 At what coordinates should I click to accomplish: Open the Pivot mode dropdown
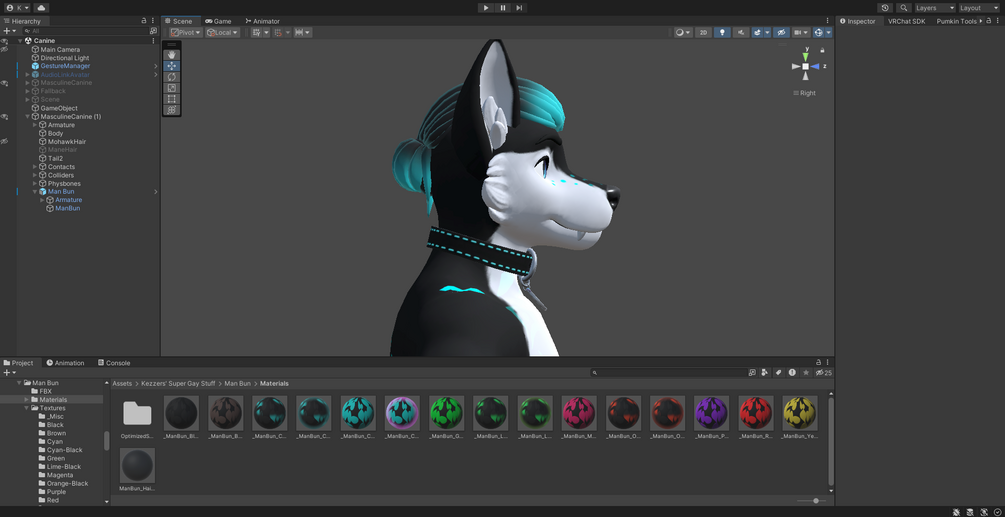[x=186, y=32]
